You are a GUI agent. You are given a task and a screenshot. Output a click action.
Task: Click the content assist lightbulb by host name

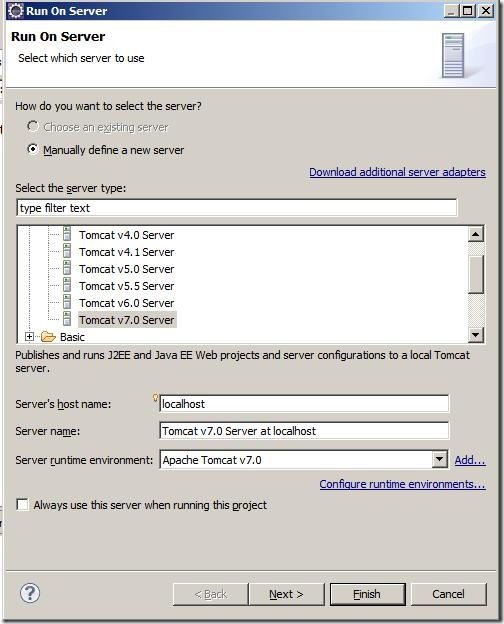(155, 398)
